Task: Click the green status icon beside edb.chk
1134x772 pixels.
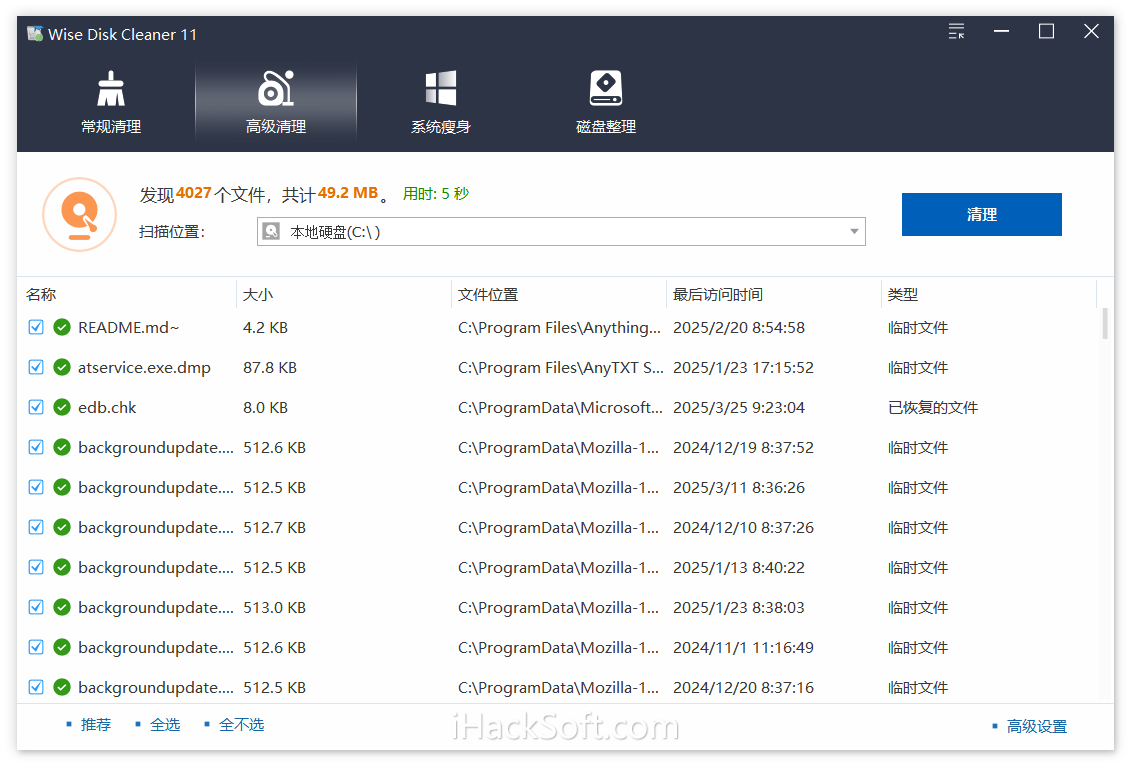Action: (62, 407)
